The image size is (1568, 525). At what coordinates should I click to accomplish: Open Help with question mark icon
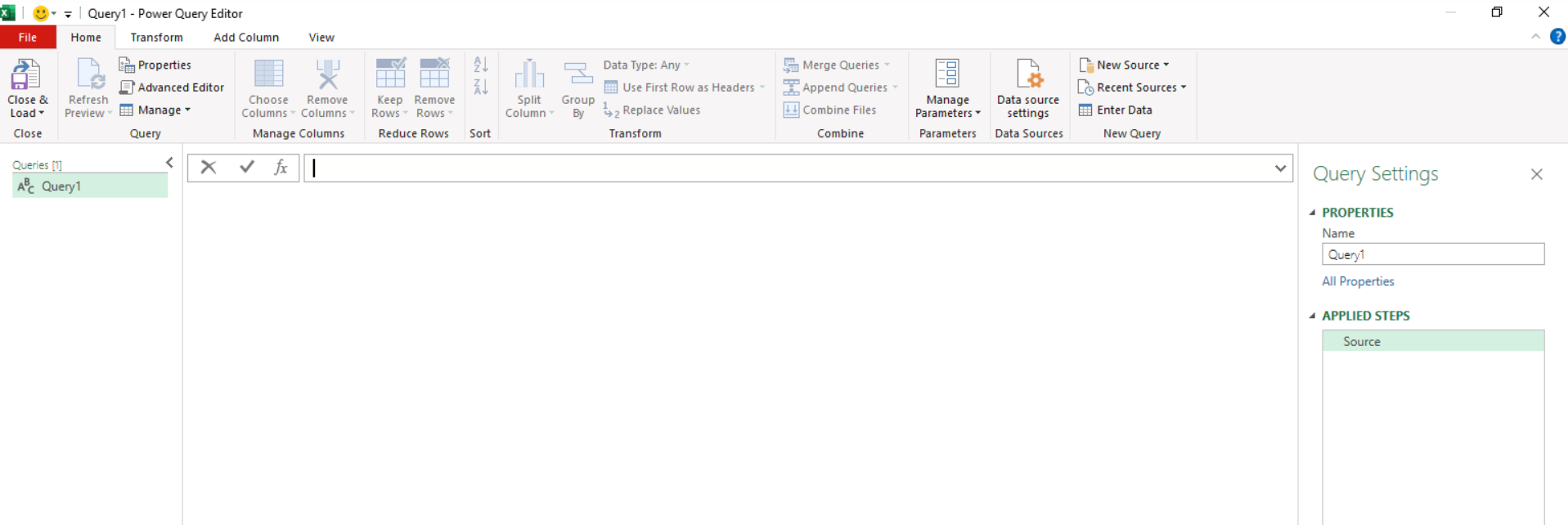(1557, 37)
